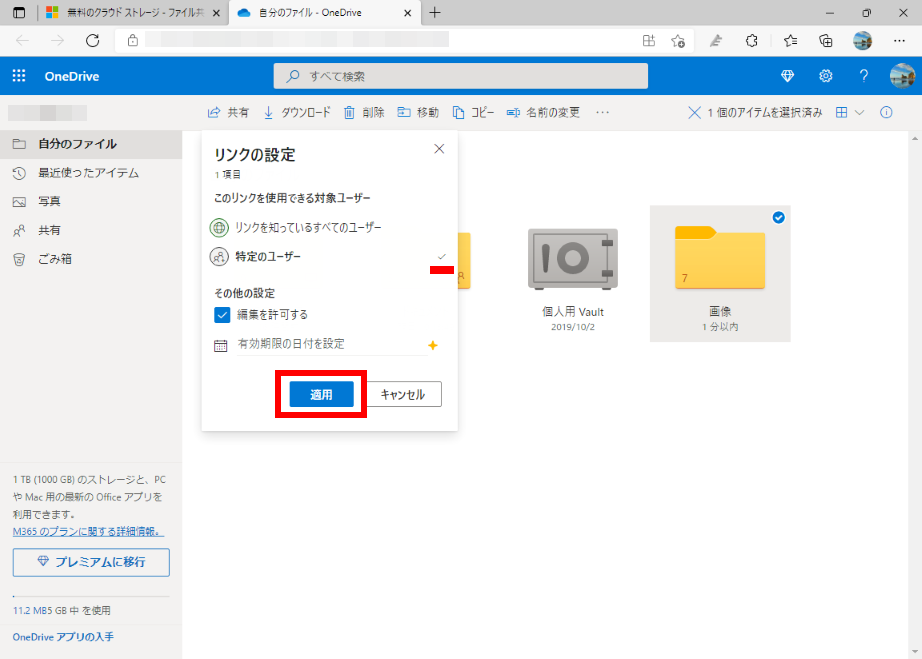The width and height of the screenshot is (922, 659).
Task: Click the premium star beside expiration date
Action: 433,345
